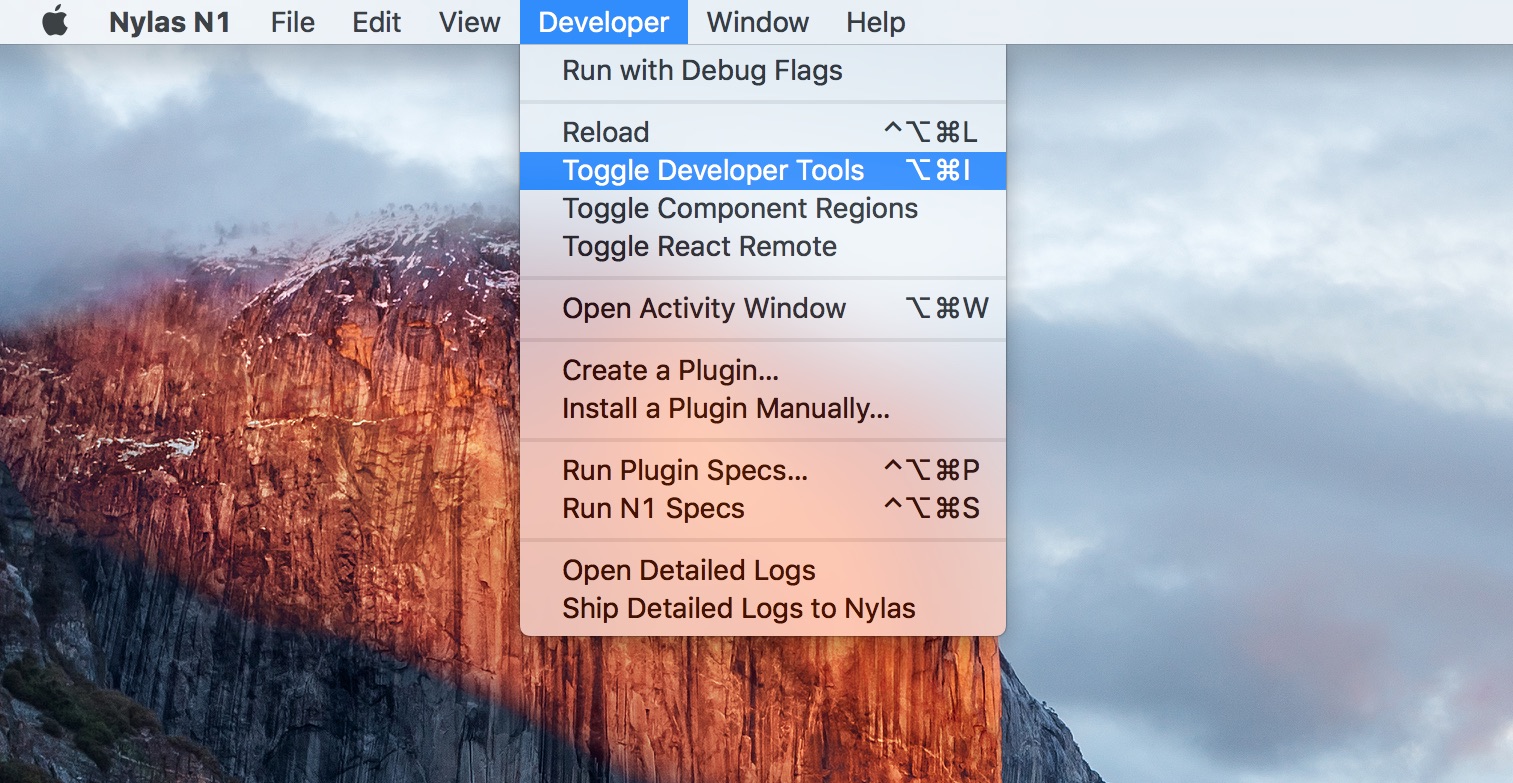Choose Toggle React Remote

(763, 246)
